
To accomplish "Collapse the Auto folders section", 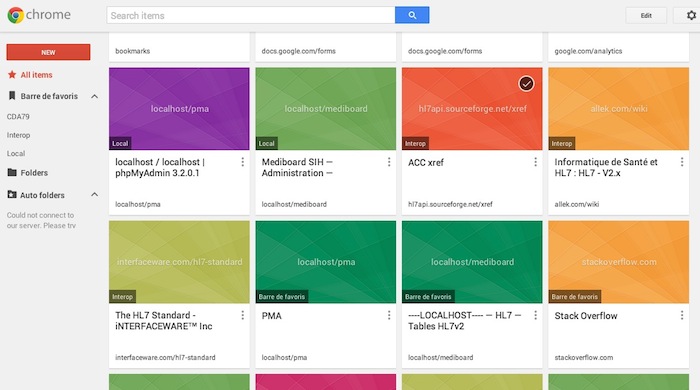I will tap(95, 195).
